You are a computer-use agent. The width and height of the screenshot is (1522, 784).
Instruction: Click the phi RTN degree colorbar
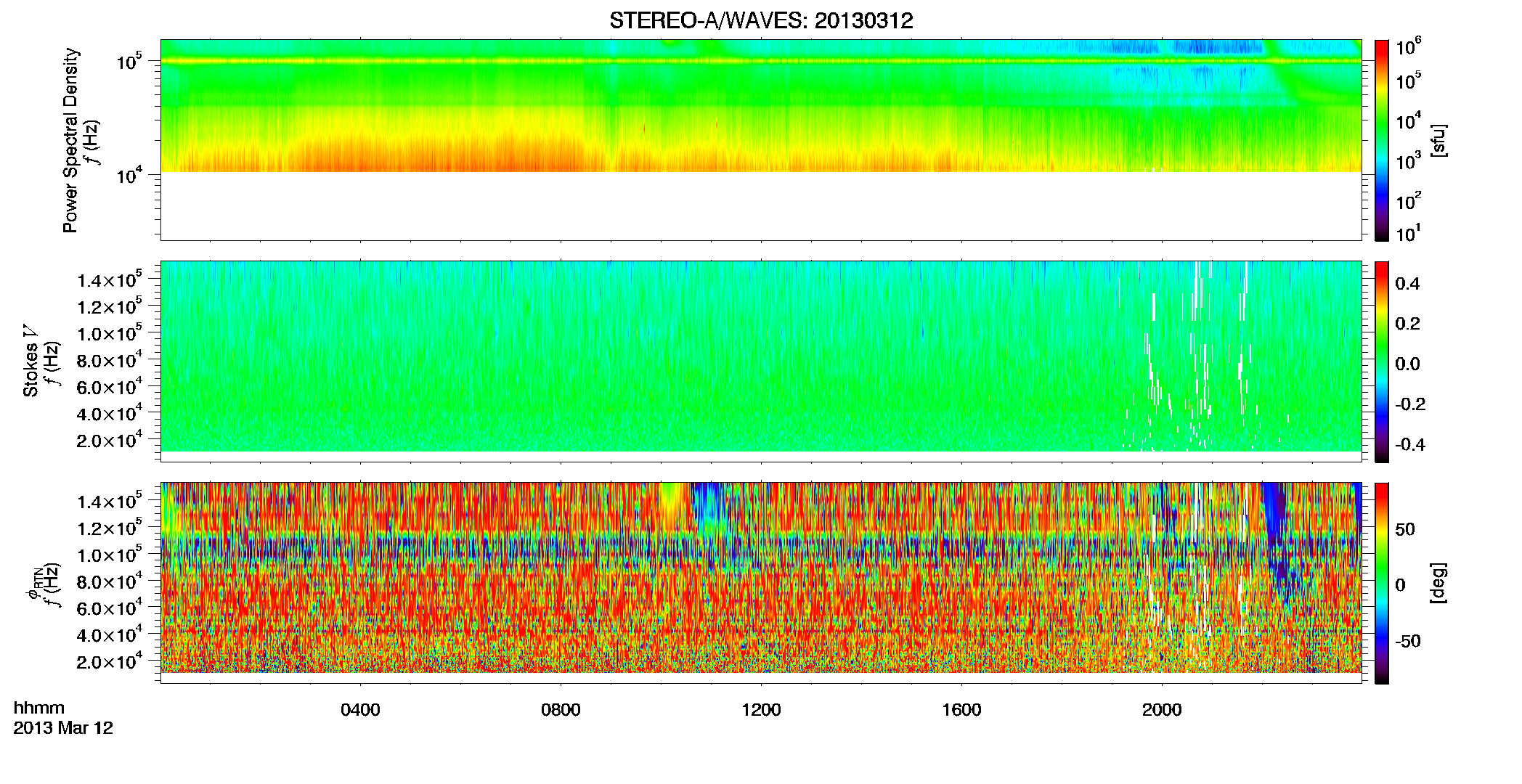click(x=1382, y=583)
